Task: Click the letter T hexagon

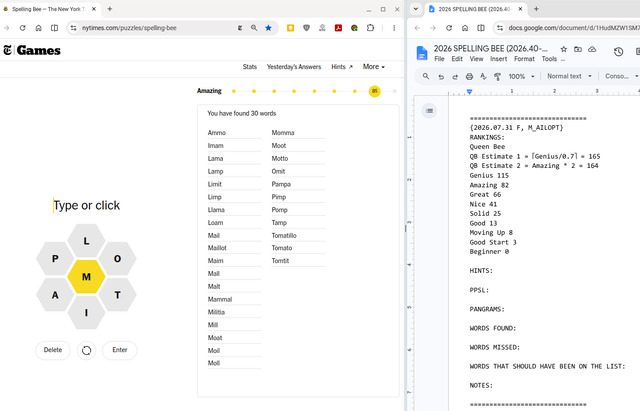Action: pos(118,295)
